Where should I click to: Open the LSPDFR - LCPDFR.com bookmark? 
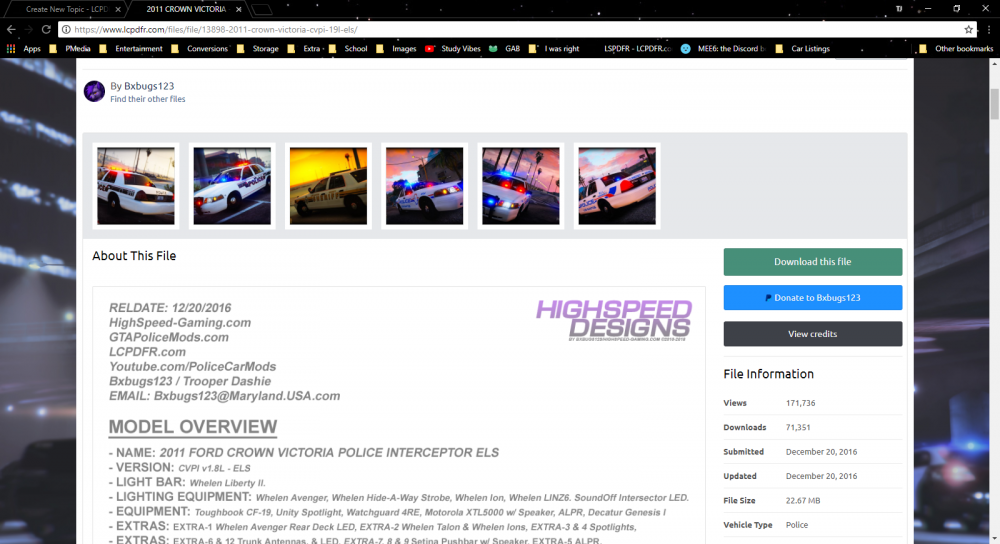click(637, 48)
